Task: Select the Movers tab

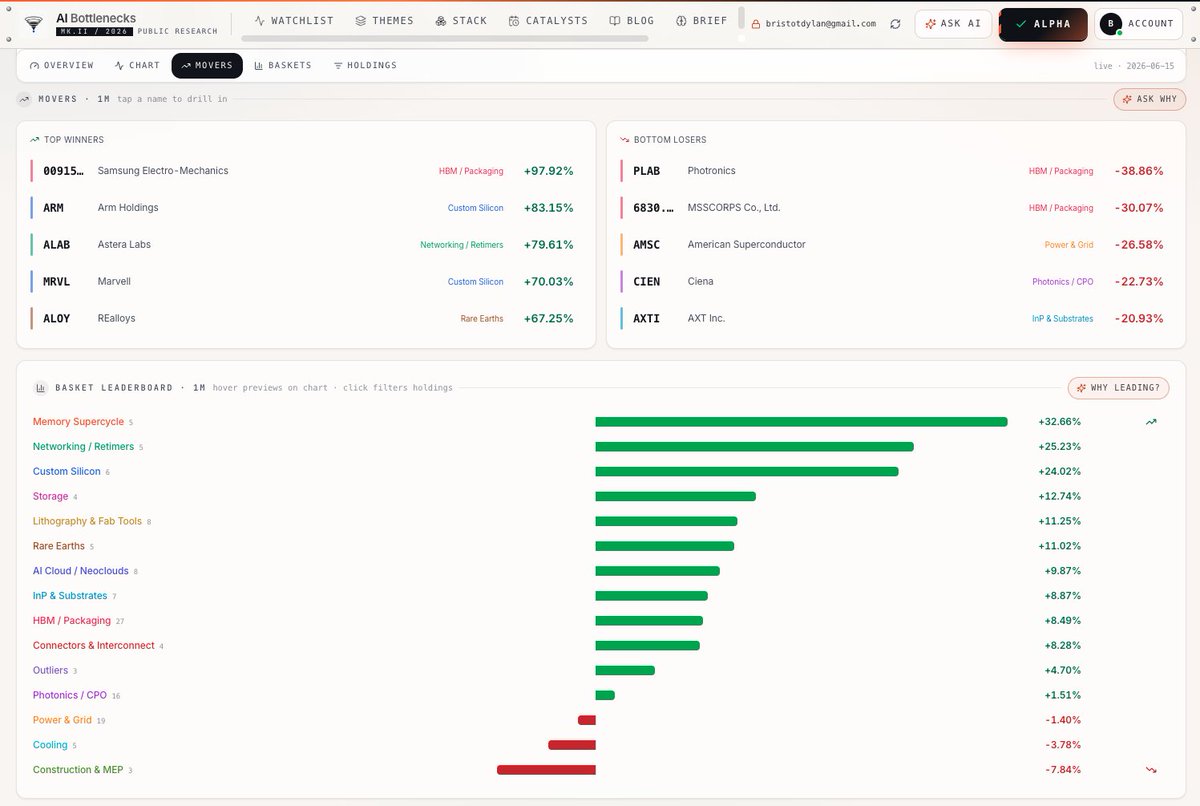Action: point(207,66)
